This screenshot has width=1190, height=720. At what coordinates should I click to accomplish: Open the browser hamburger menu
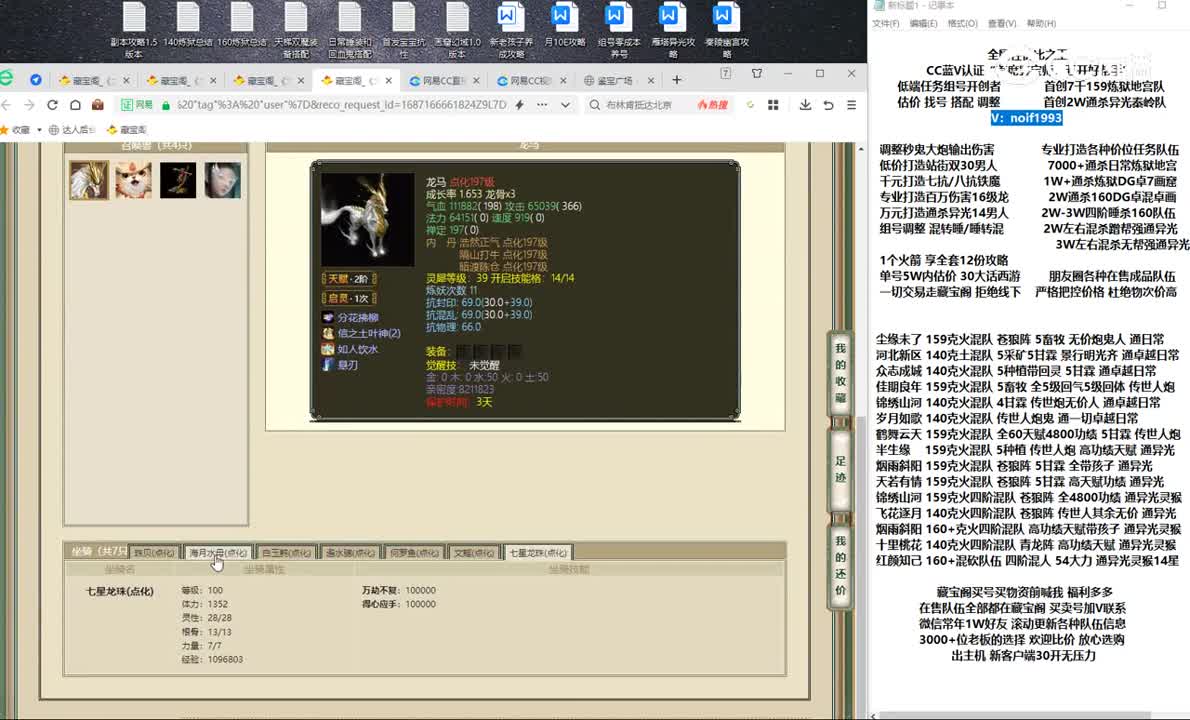click(852, 105)
